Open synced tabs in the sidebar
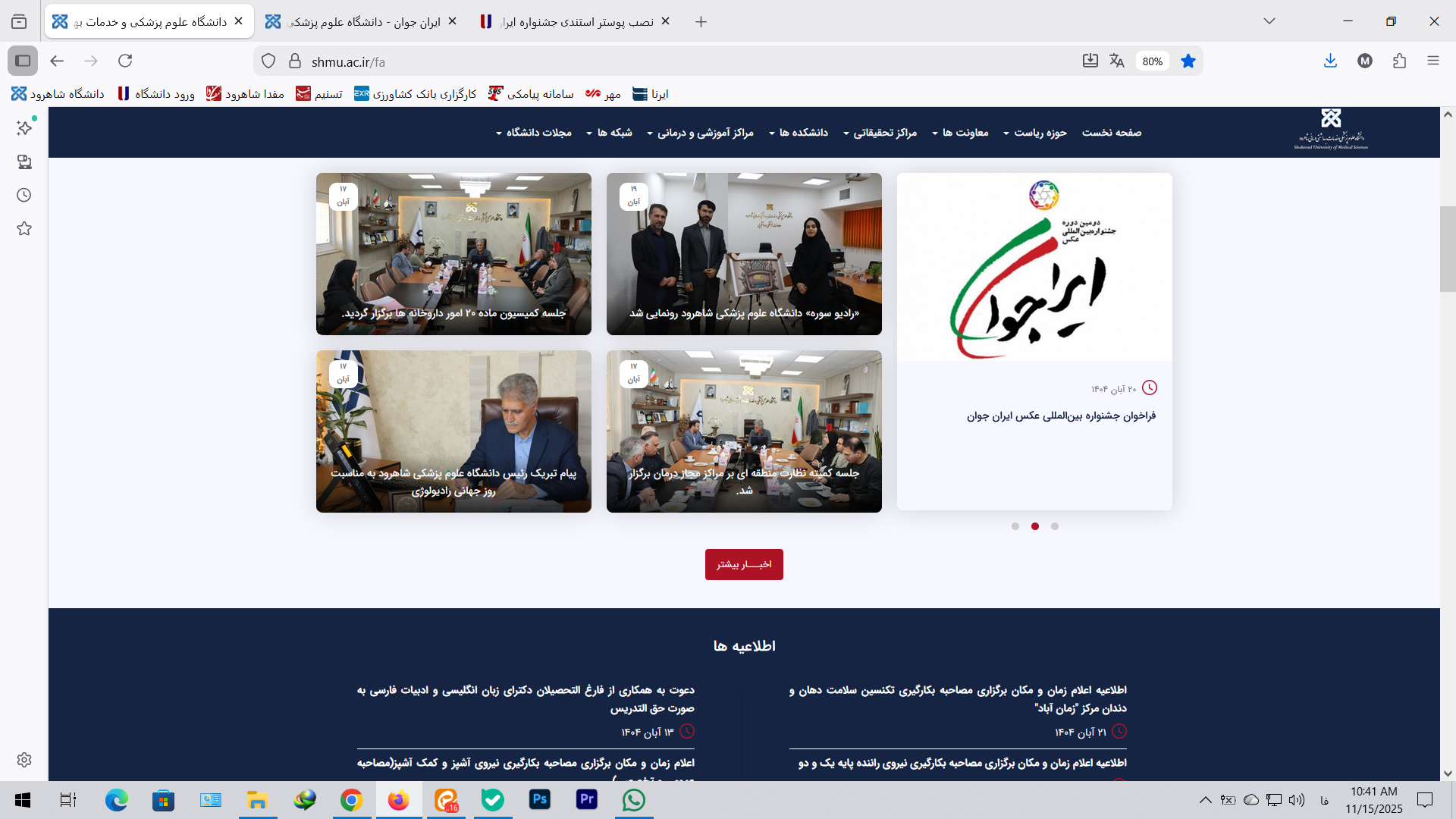This screenshot has width=1456, height=819. coord(24,162)
